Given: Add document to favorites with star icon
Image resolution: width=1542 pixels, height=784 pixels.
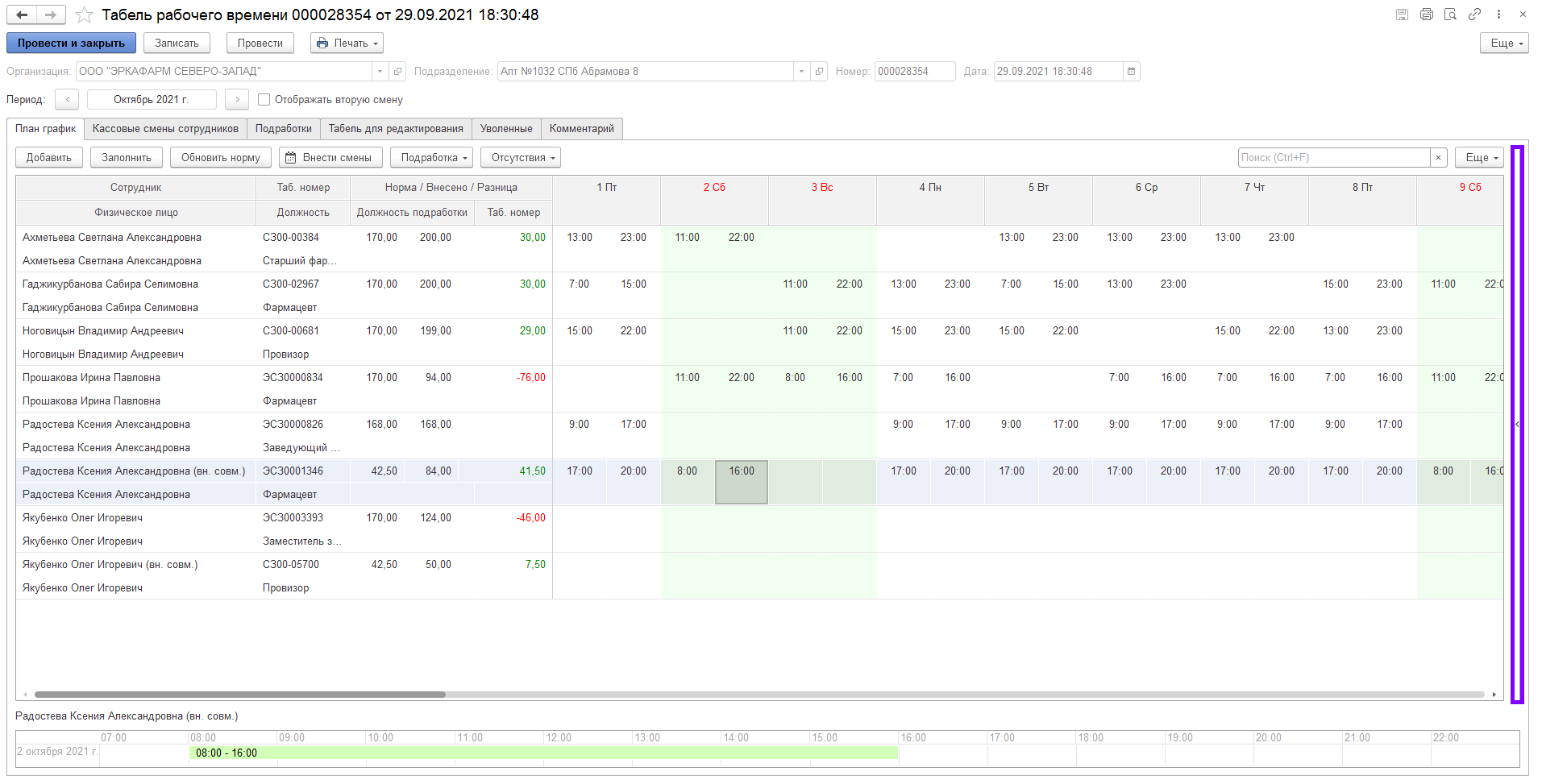Looking at the screenshot, I should point(83,15).
